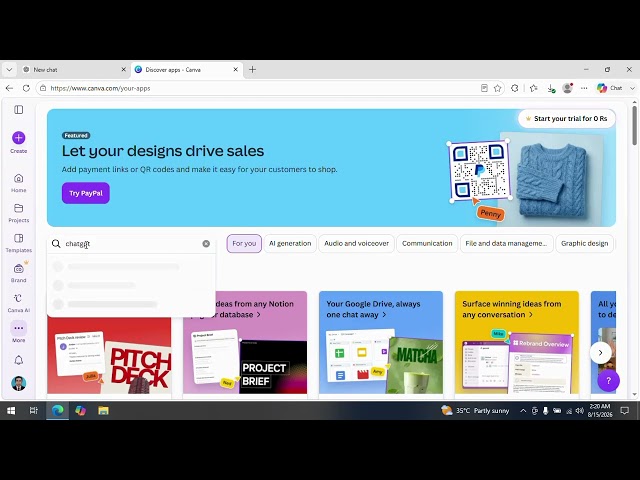
Task: Reload the page with refresh icon
Action: [26, 88]
